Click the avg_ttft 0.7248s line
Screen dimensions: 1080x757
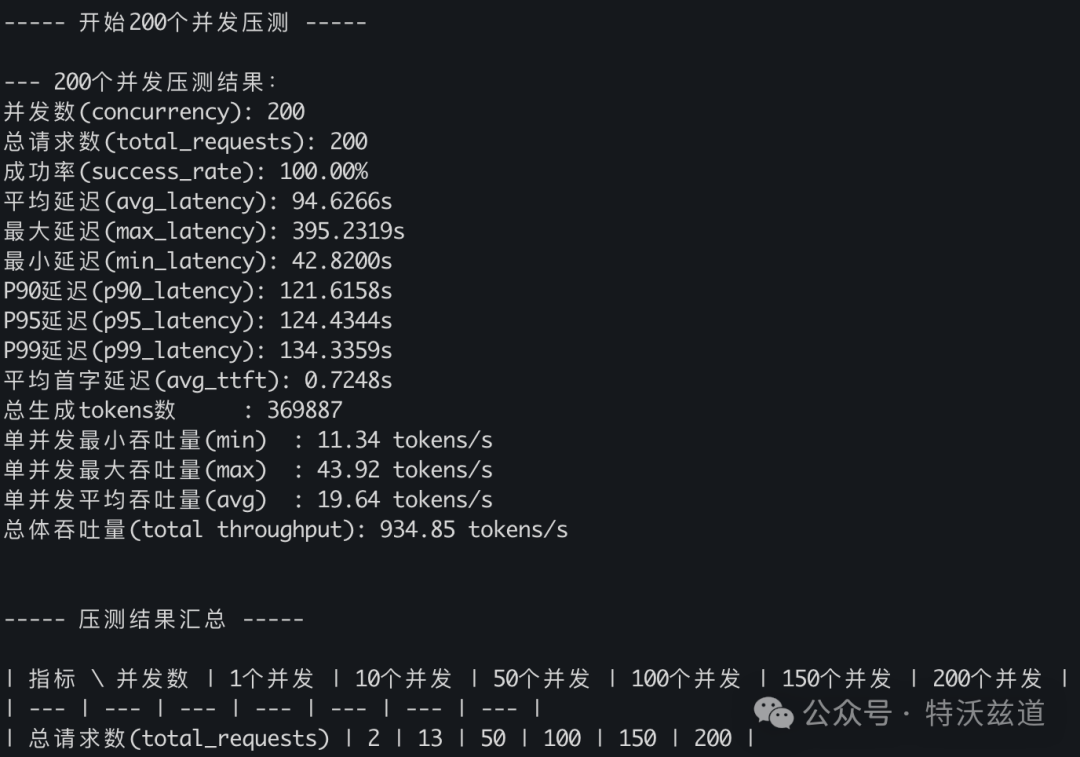[x=198, y=381]
